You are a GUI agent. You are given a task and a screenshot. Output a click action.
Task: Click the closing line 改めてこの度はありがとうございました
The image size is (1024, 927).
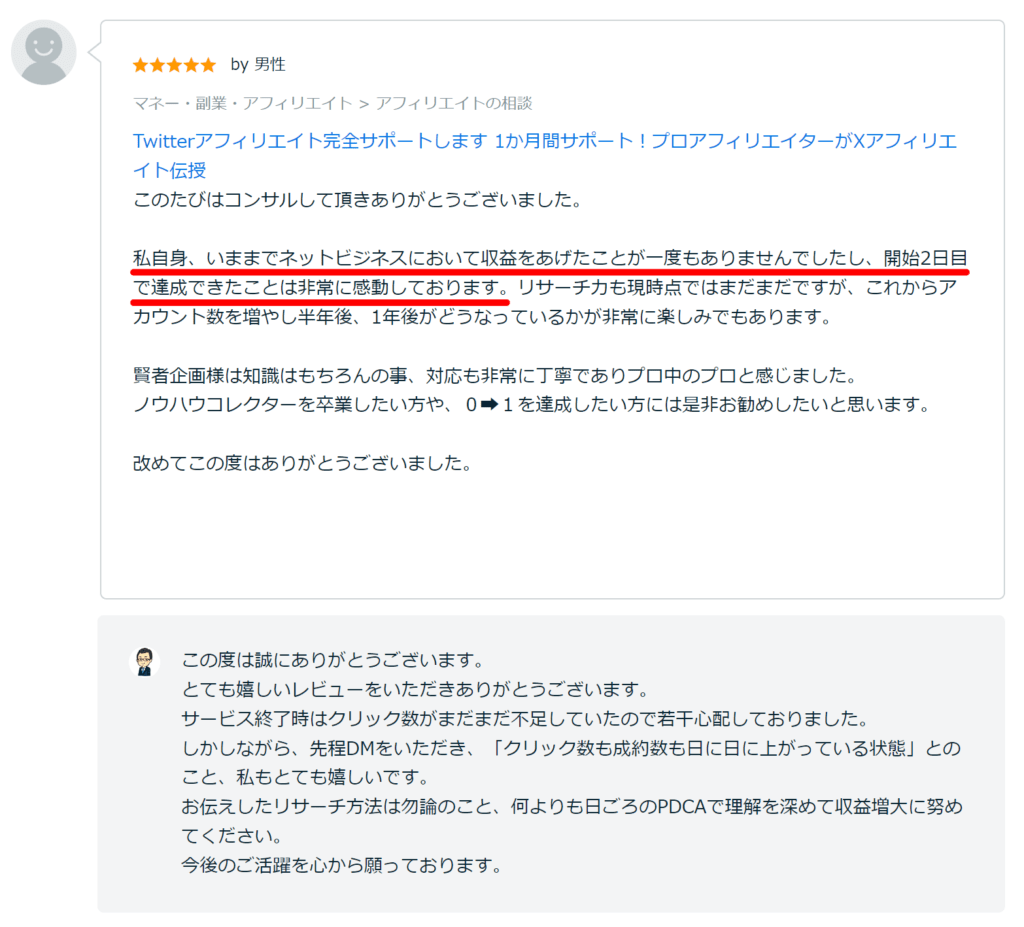point(300,463)
